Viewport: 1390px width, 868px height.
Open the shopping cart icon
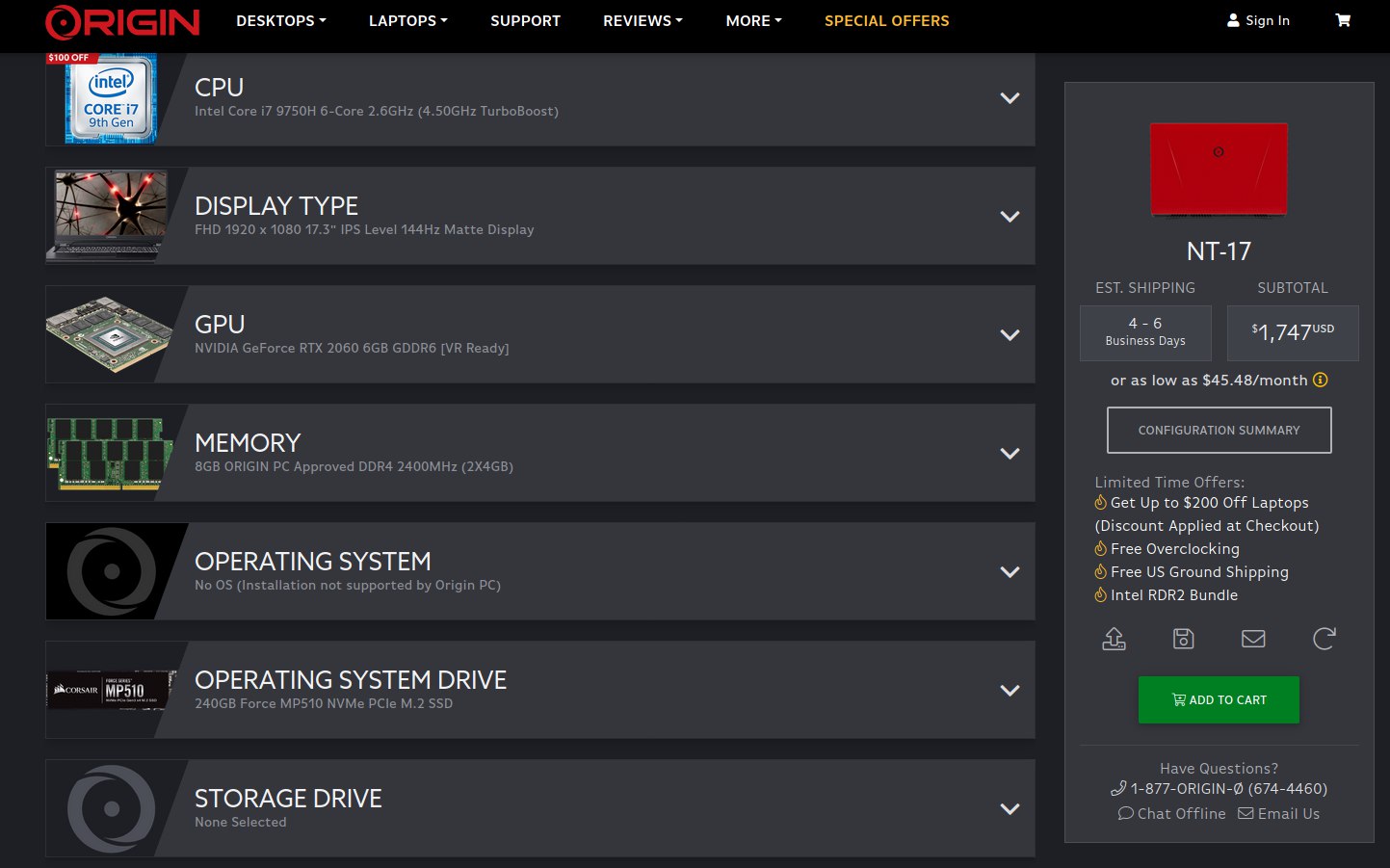1343,20
